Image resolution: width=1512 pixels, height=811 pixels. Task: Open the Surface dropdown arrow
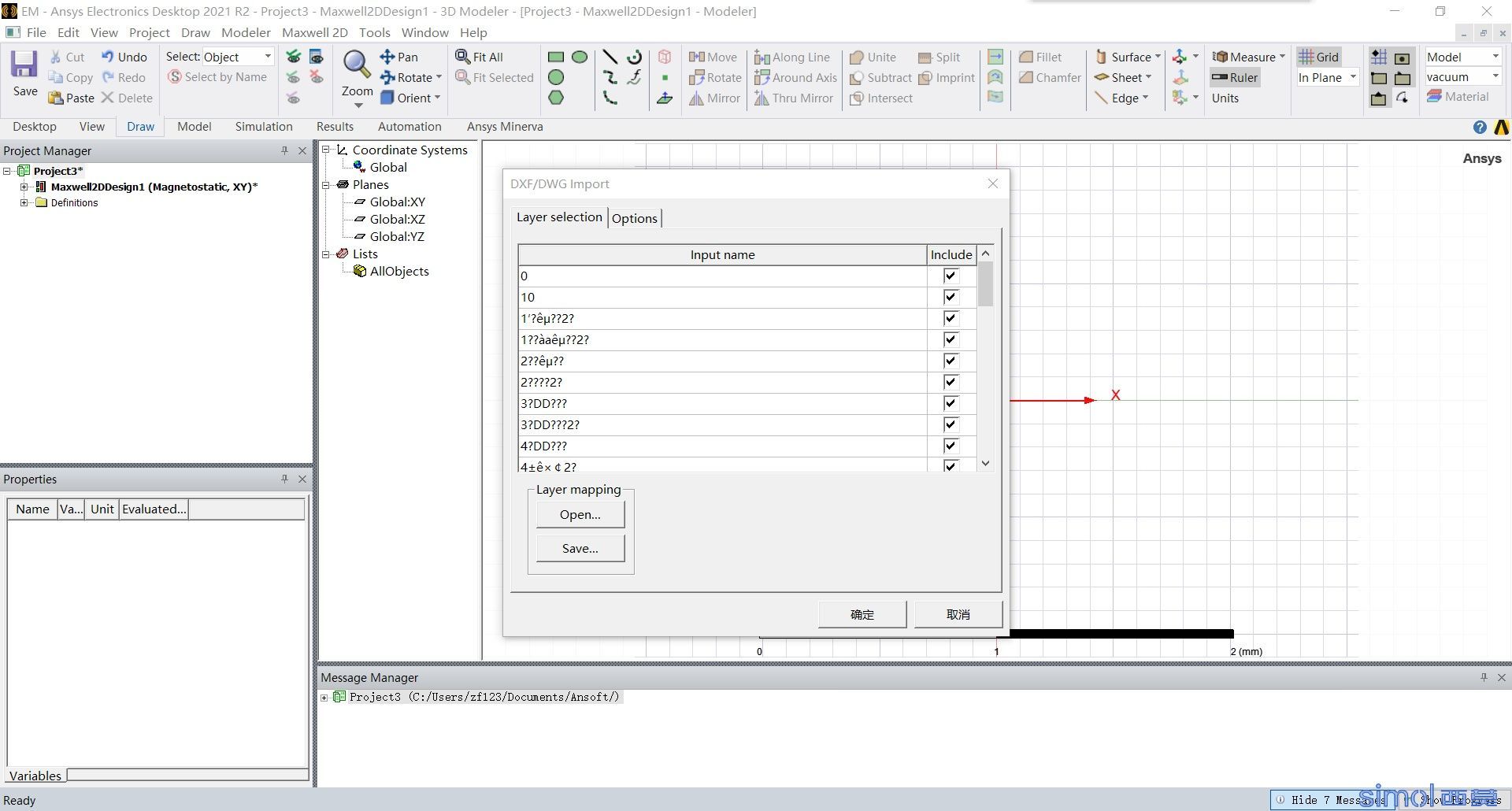pyautogui.click(x=1158, y=57)
